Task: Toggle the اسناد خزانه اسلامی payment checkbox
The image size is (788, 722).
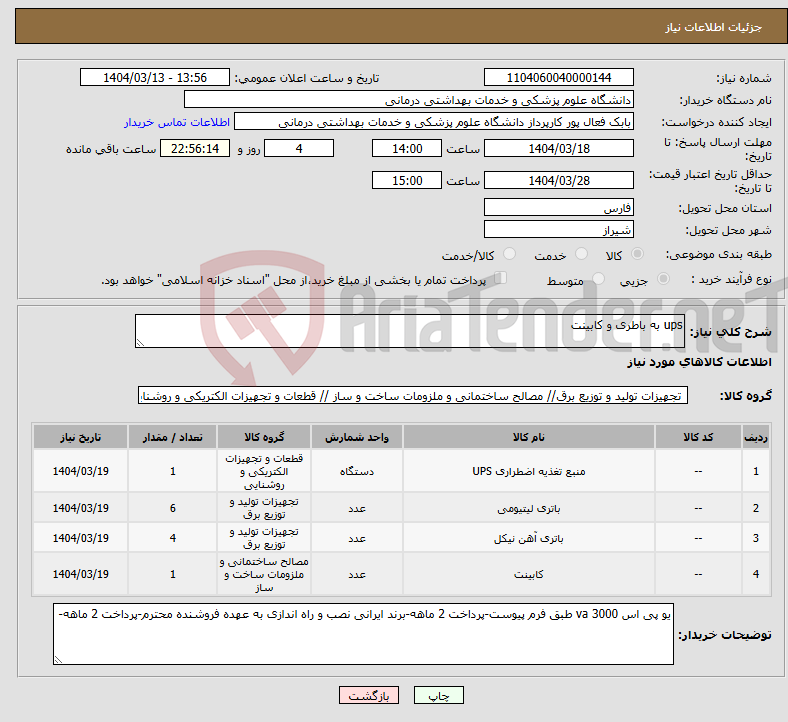Action: click(x=501, y=278)
